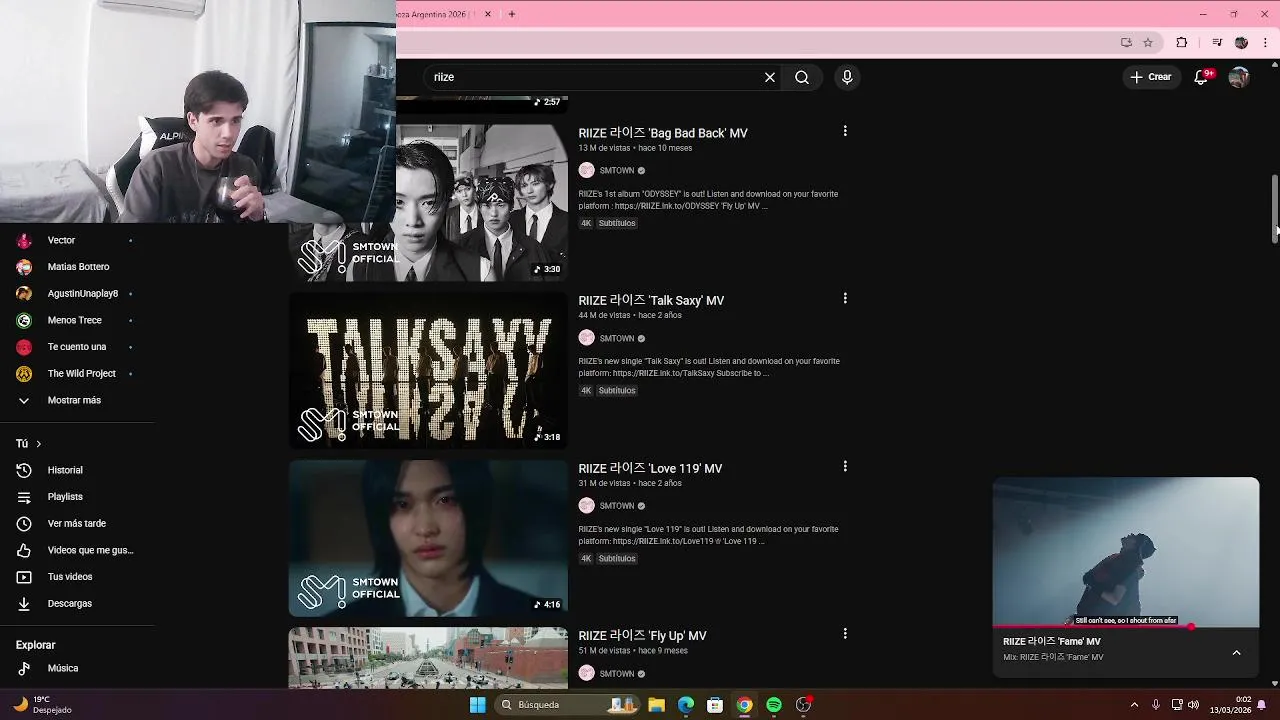
Task: Start voice search with microphone
Action: [x=847, y=77]
